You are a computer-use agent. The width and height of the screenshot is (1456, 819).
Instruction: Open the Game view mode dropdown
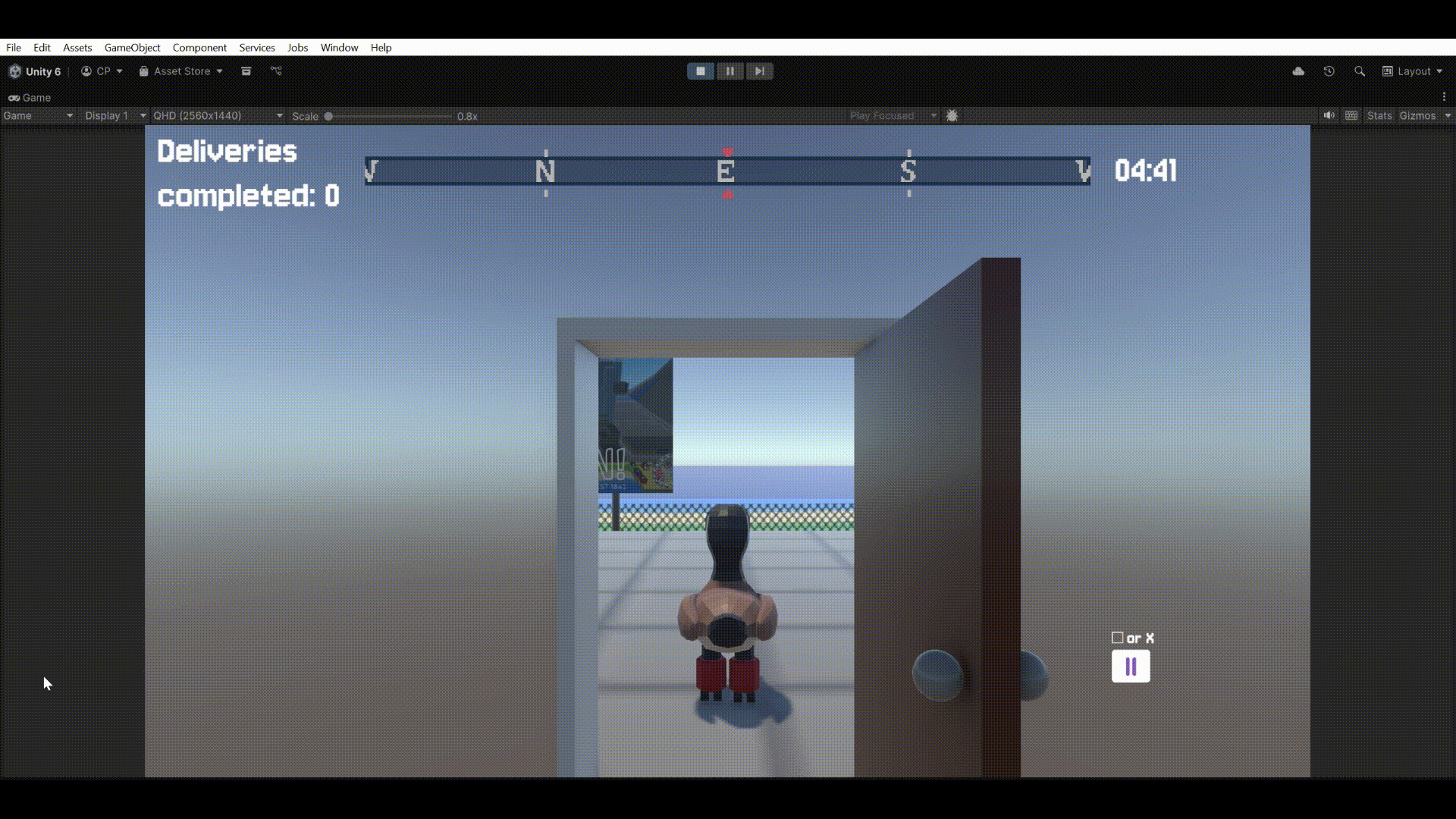(x=38, y=116)
